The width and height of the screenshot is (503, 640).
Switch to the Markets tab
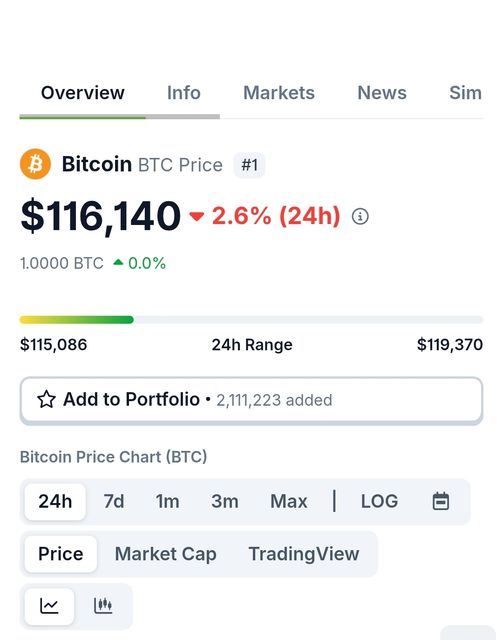pos(279,93)
